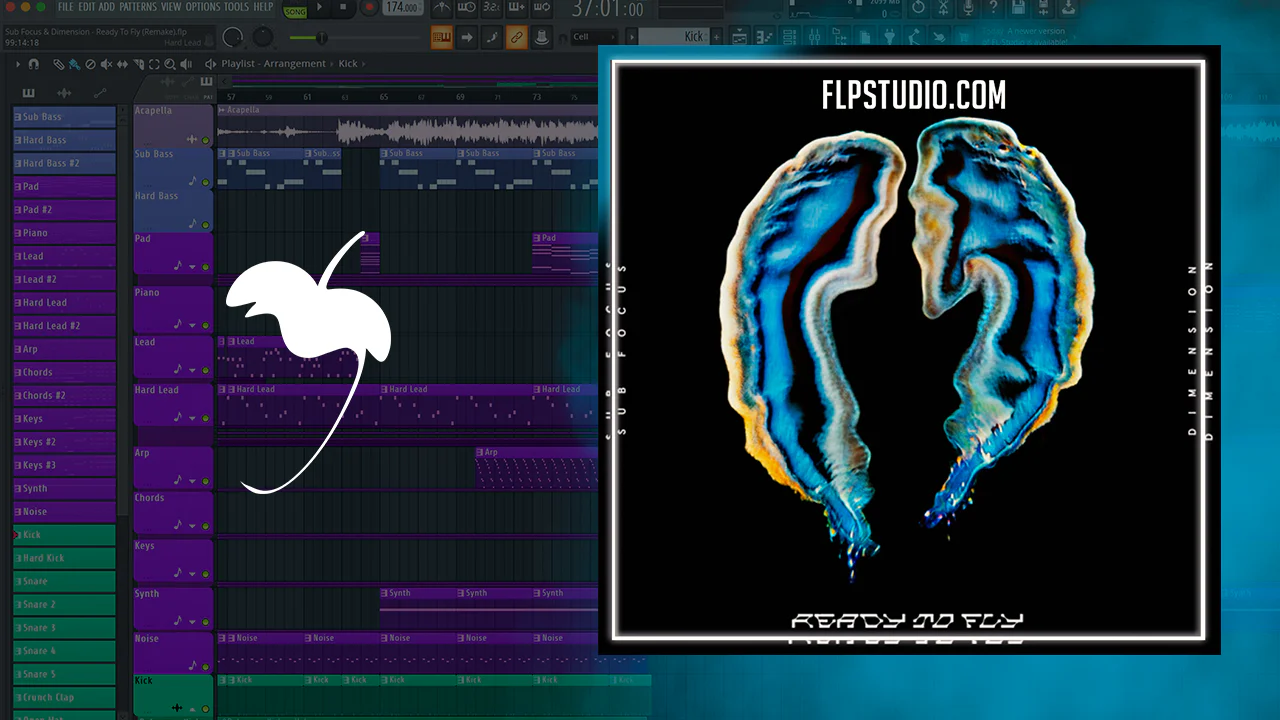Click bar 57 on the timeline ruler

click(232, 97)
